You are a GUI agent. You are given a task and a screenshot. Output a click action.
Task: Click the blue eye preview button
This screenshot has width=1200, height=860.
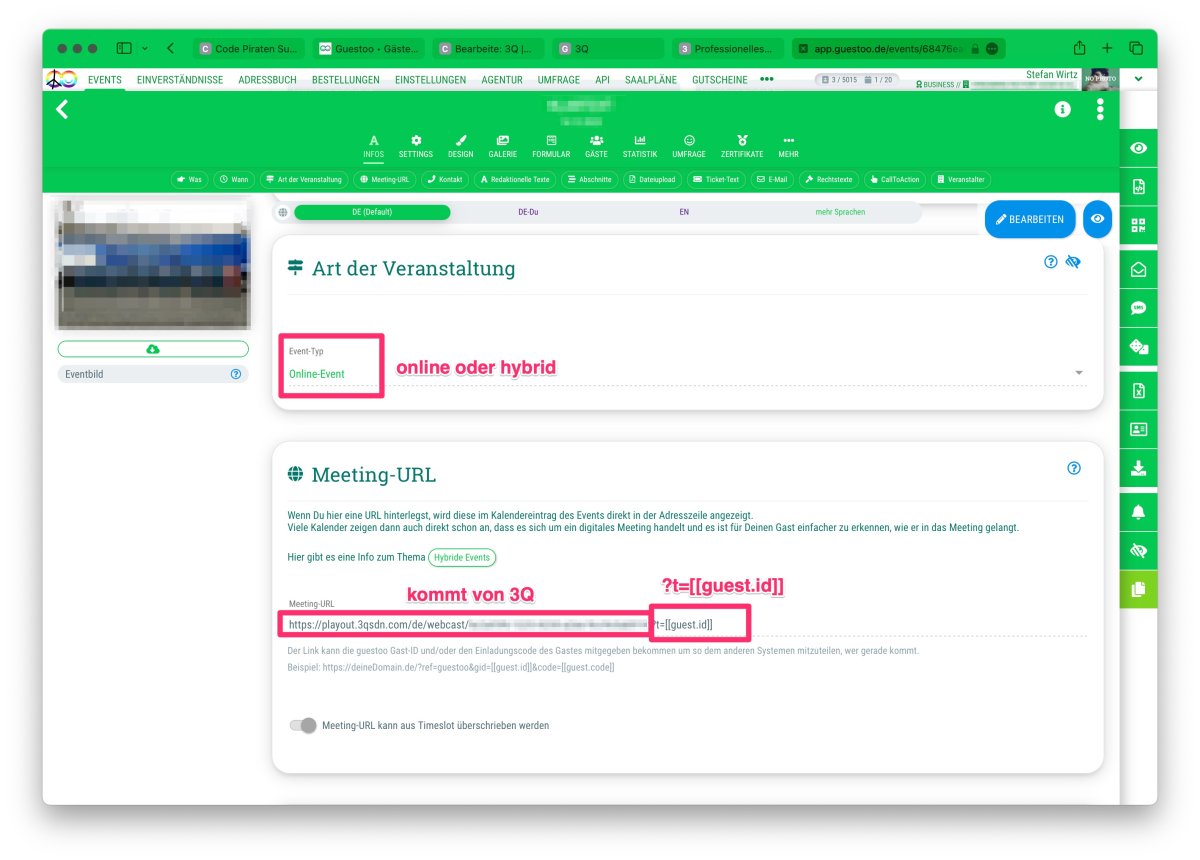point(1097,219)
